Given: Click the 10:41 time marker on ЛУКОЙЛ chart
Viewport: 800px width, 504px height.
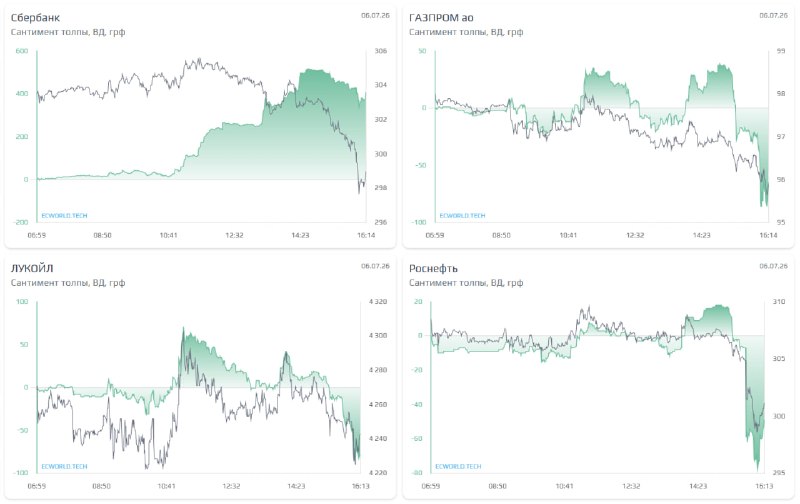Looking at the screenshot, I should click(x=166, y=486).
